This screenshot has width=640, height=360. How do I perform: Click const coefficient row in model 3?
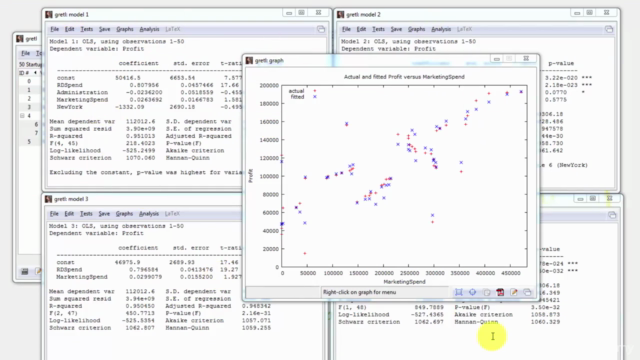click(148, 262)
